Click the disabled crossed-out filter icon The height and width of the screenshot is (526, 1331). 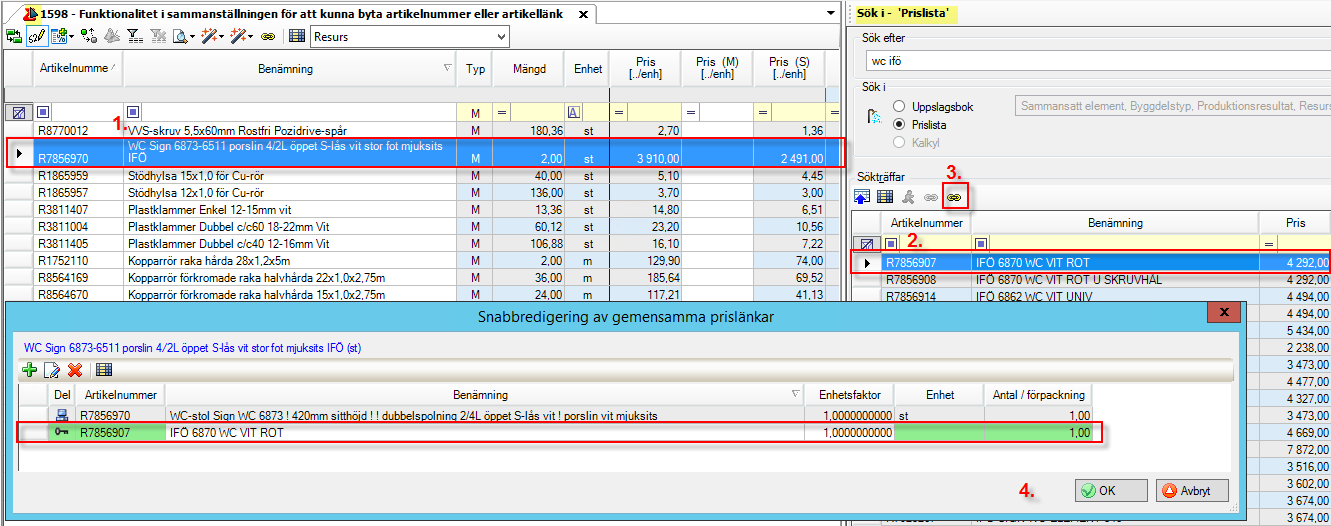[x=156, y=37]
